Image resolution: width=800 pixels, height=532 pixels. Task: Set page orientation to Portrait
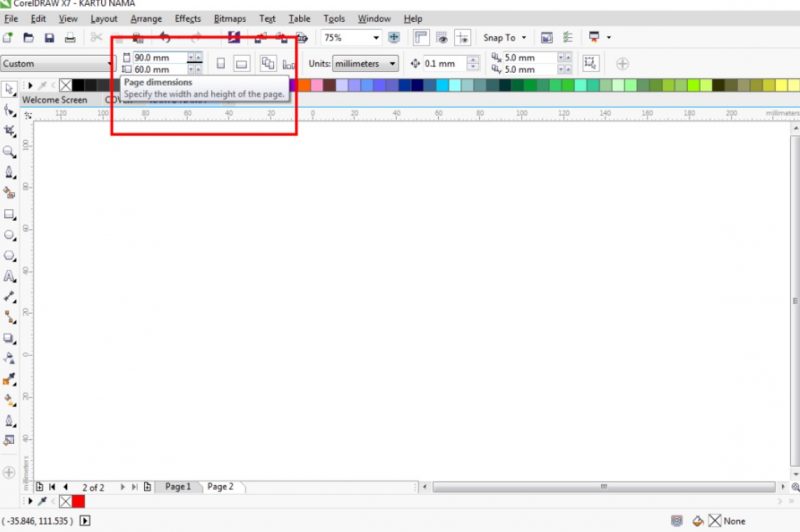[220, 63]
